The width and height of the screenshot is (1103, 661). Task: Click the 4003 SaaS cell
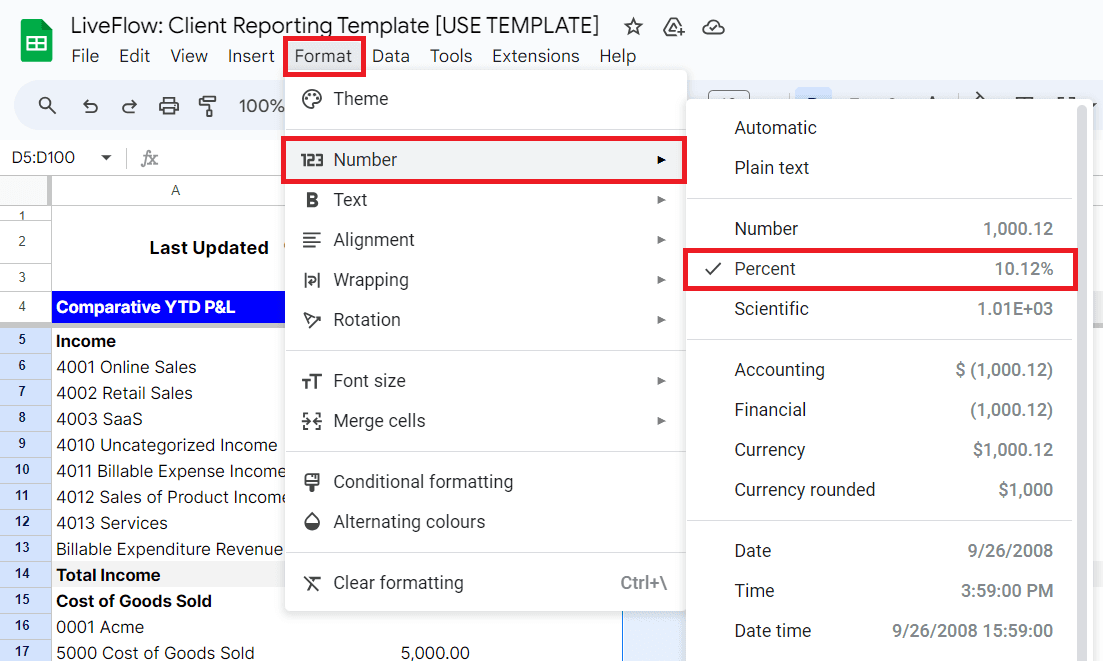pos(169,419)
